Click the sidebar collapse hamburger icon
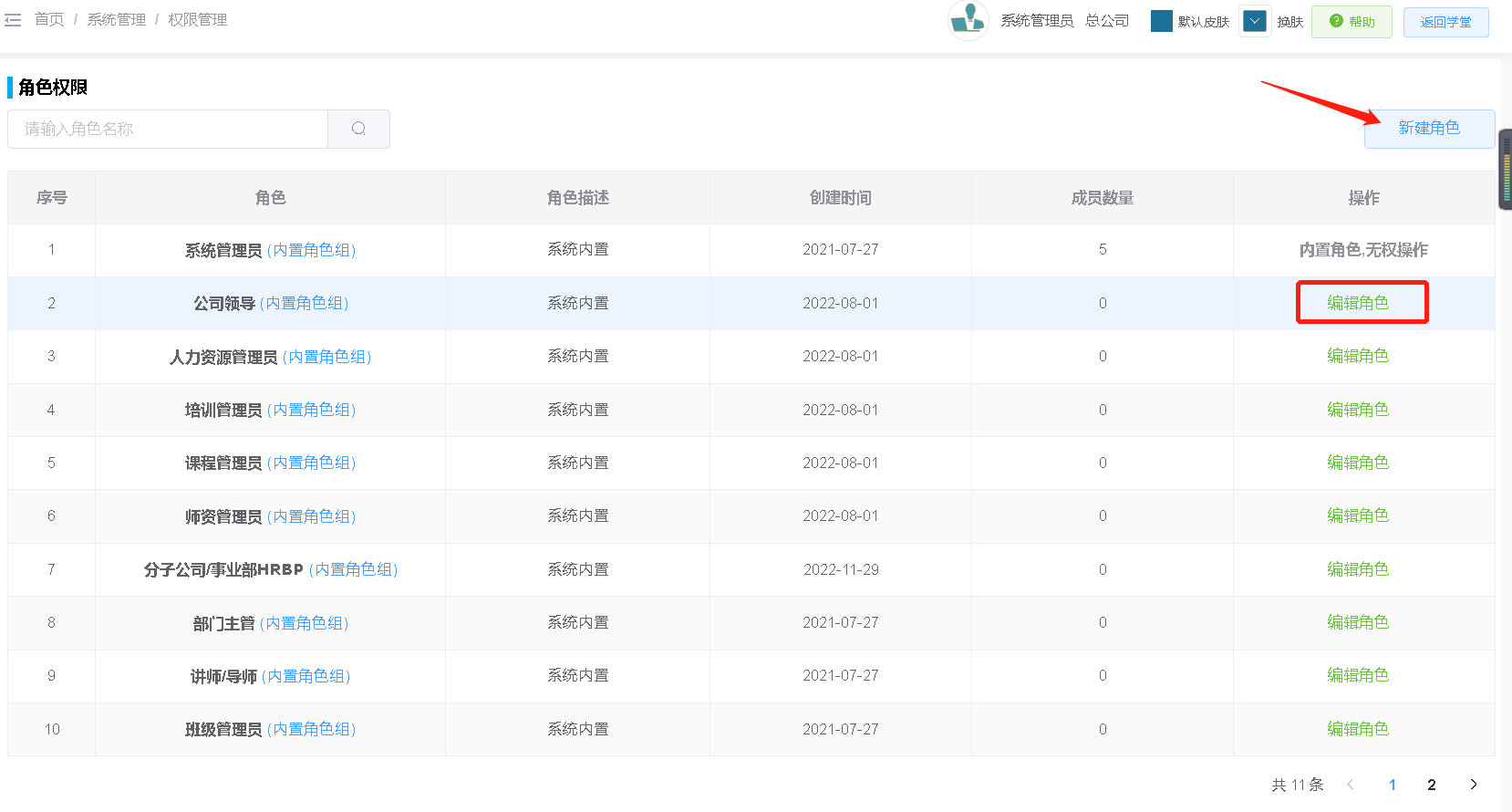Viewport: 1512px width, 812px height. 13,20
